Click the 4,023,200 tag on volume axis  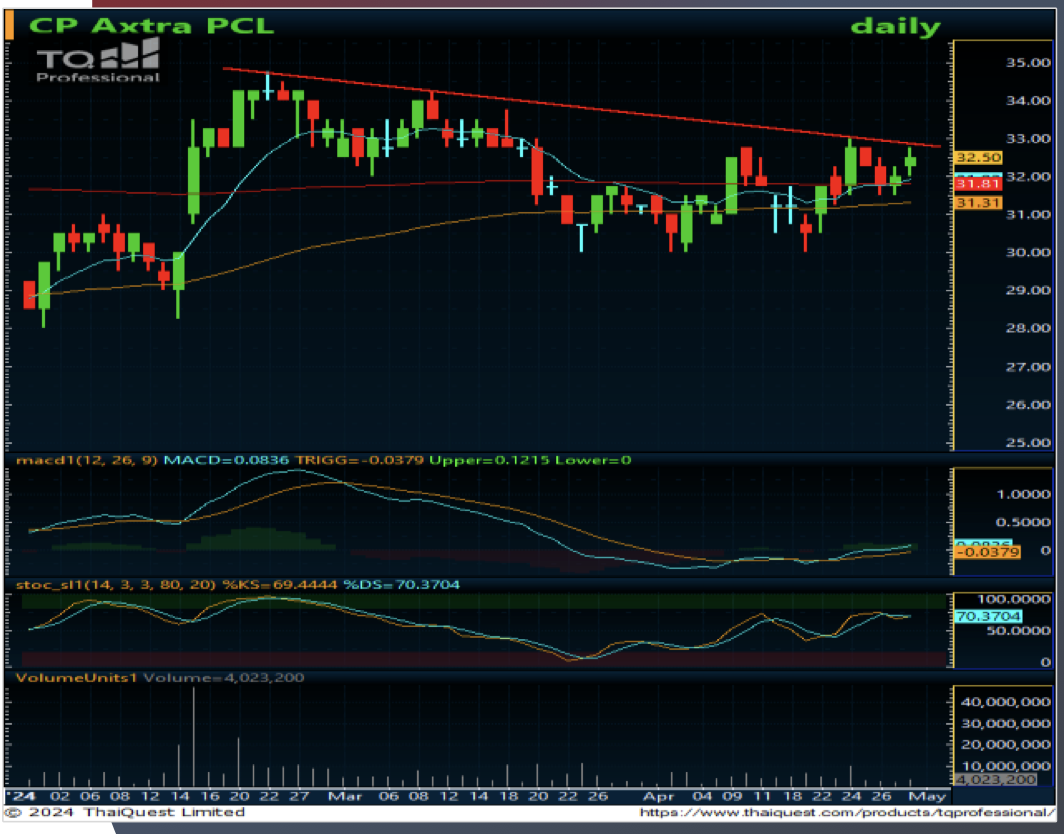pos(995,780)
